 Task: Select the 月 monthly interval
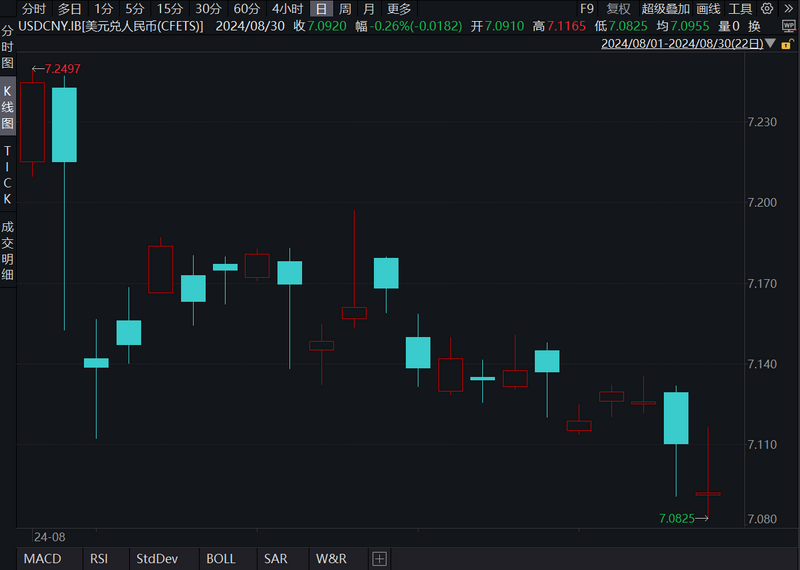click(369, 9)
